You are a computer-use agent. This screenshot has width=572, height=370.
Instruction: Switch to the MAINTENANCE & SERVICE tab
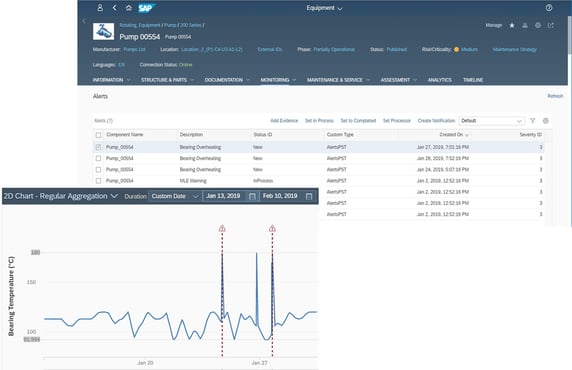pos(335,80)
